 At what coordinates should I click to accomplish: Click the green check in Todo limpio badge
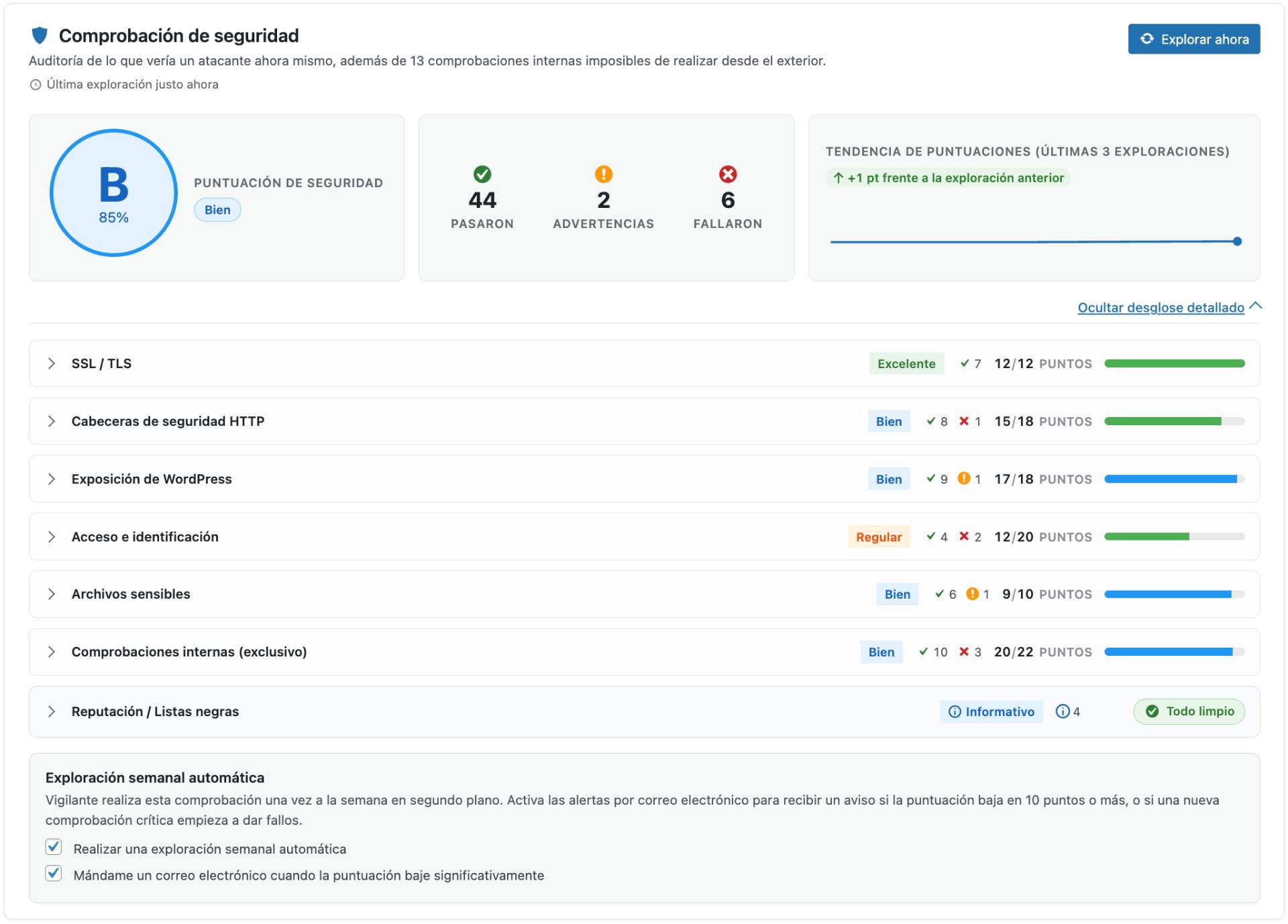coord(1152,711)
